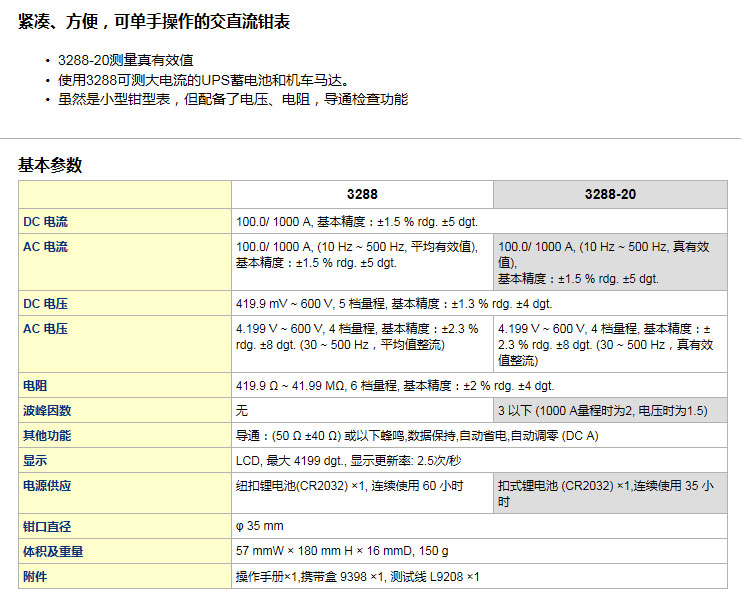
Task: Click the "AC 电压" row label
Action: (x=46, y=328)
